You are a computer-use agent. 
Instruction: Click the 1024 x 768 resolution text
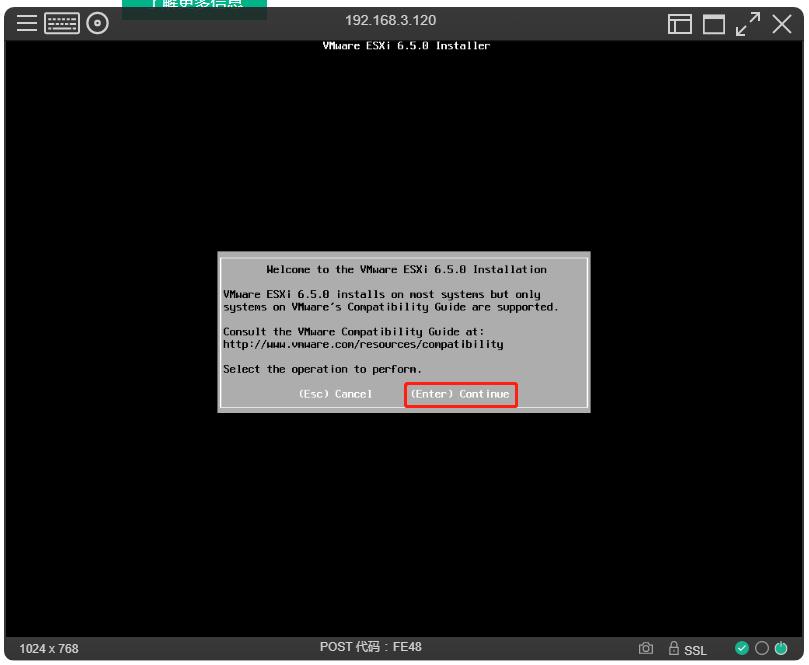coord(49,648)
